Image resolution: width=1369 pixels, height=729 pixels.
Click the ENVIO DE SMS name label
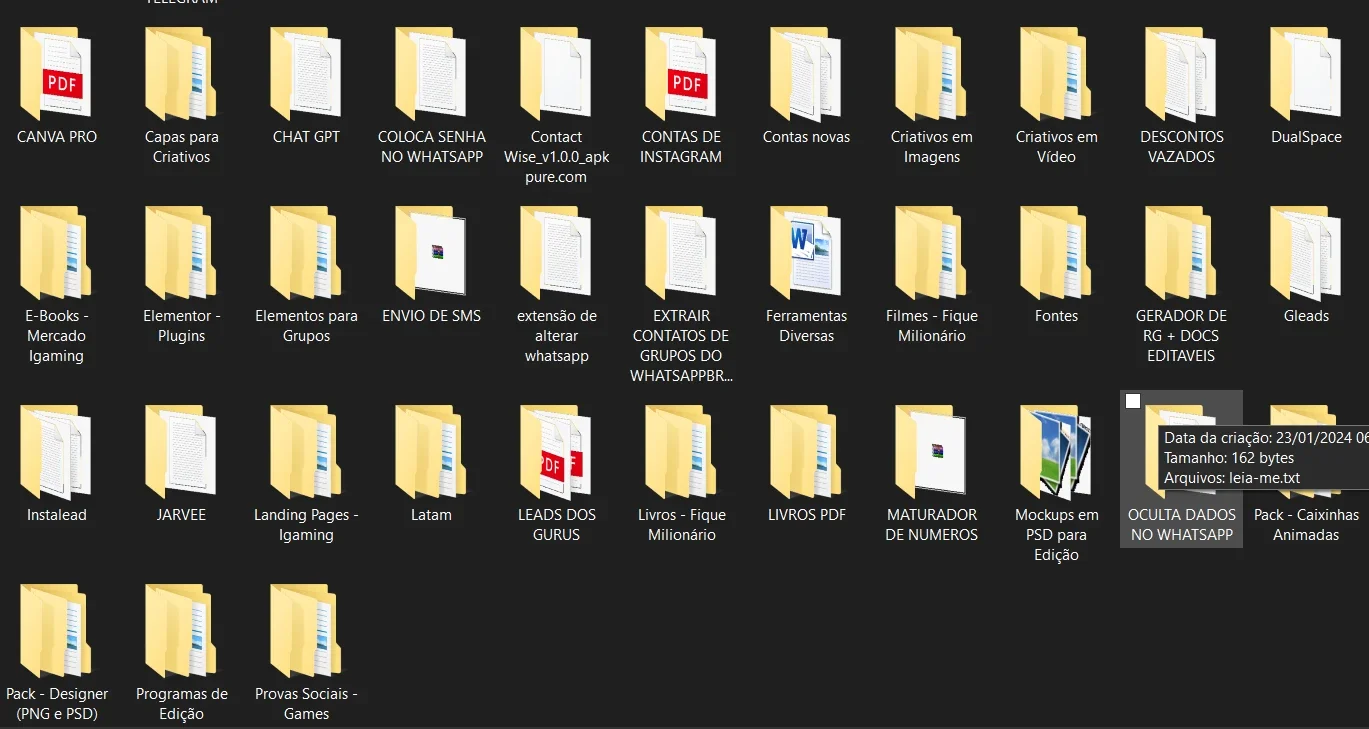click(x=431, y=316)
